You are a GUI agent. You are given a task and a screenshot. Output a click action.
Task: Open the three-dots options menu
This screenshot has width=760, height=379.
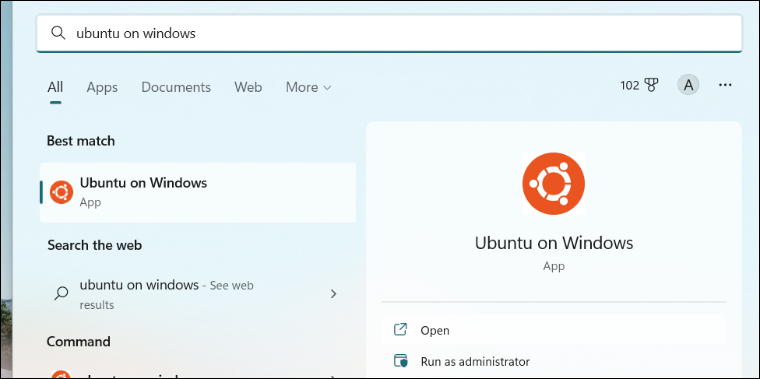725,85
